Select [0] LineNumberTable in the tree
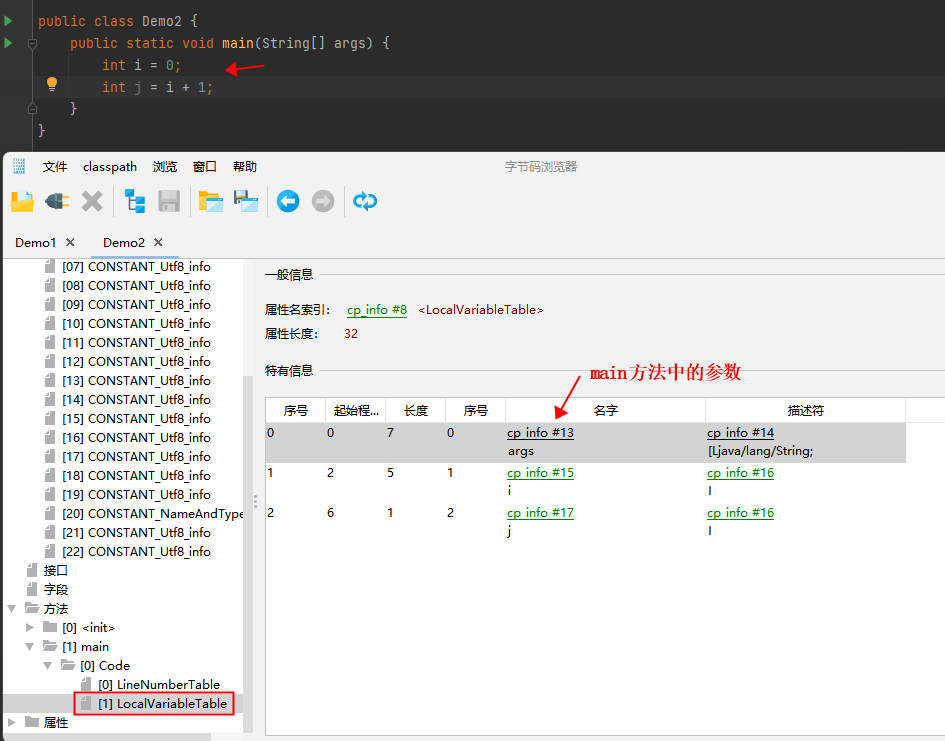 tap(159, 684)
